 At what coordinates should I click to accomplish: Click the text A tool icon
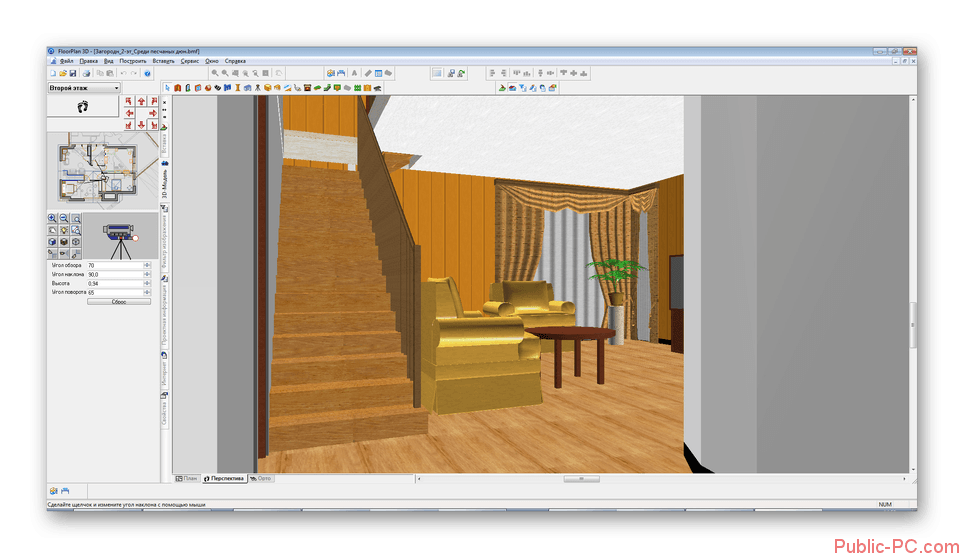pyautogui.click(x=354, y=73)
